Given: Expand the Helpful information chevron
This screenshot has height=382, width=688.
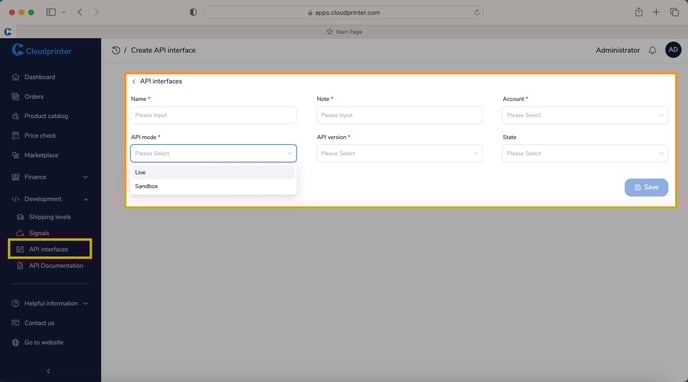Looking at the screenshot, I should click(x=86, y=303).
